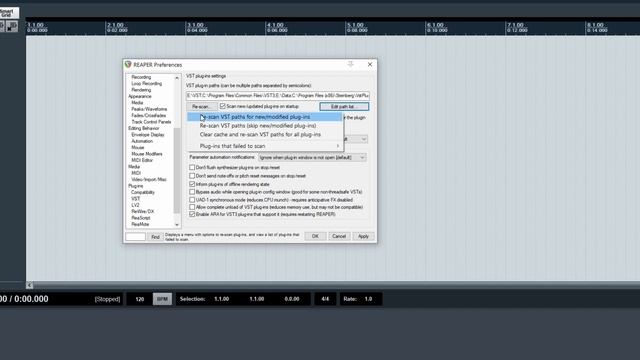Select Plug-ins category in the preferences tree
Screen dimensions: 640x360
[x=136, y=186]
